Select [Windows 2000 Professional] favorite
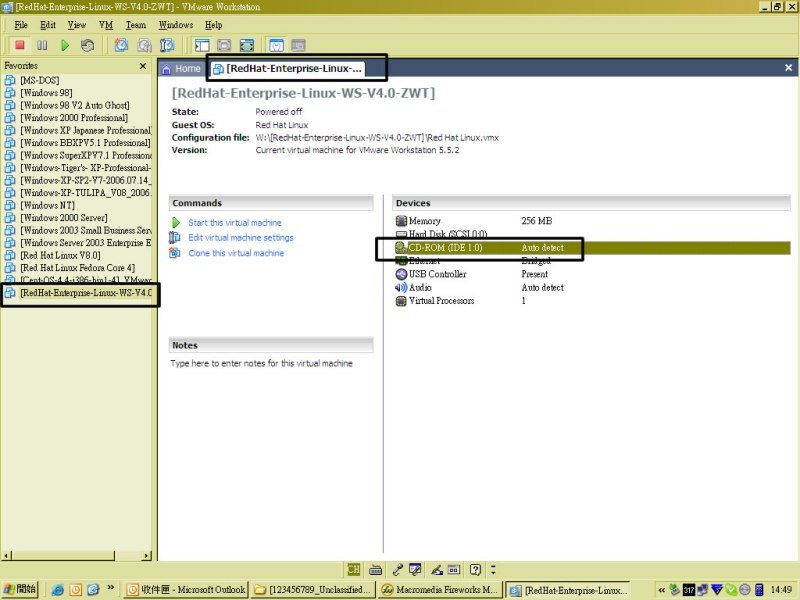Viewport: 800px width, 600px height. (x=74, y=118)
